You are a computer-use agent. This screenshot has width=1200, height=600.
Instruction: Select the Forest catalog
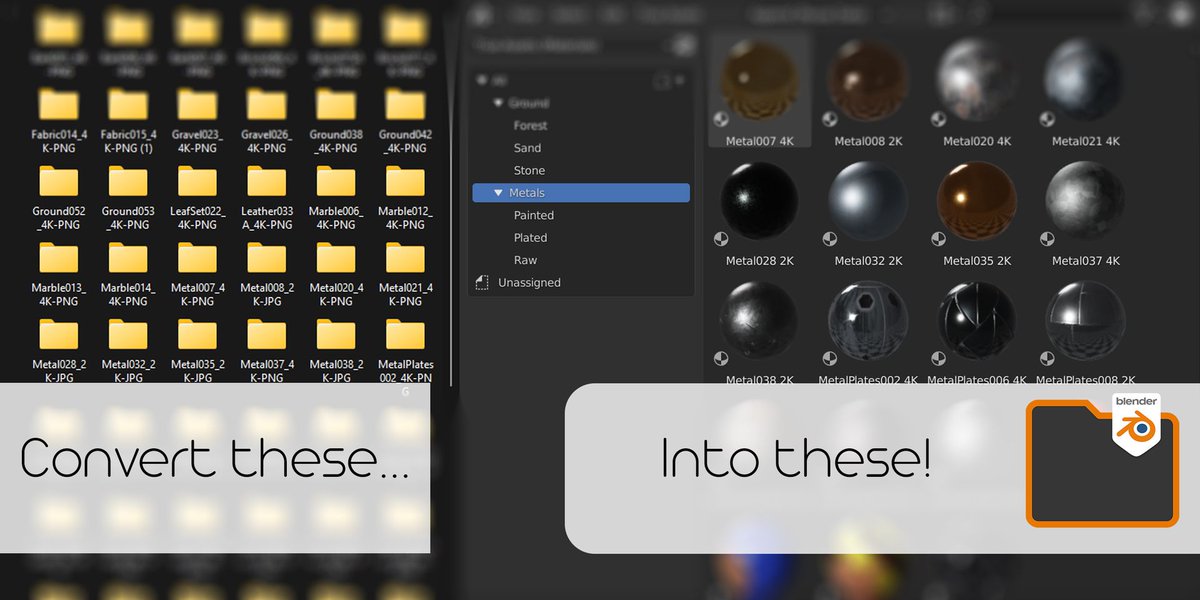530,125
